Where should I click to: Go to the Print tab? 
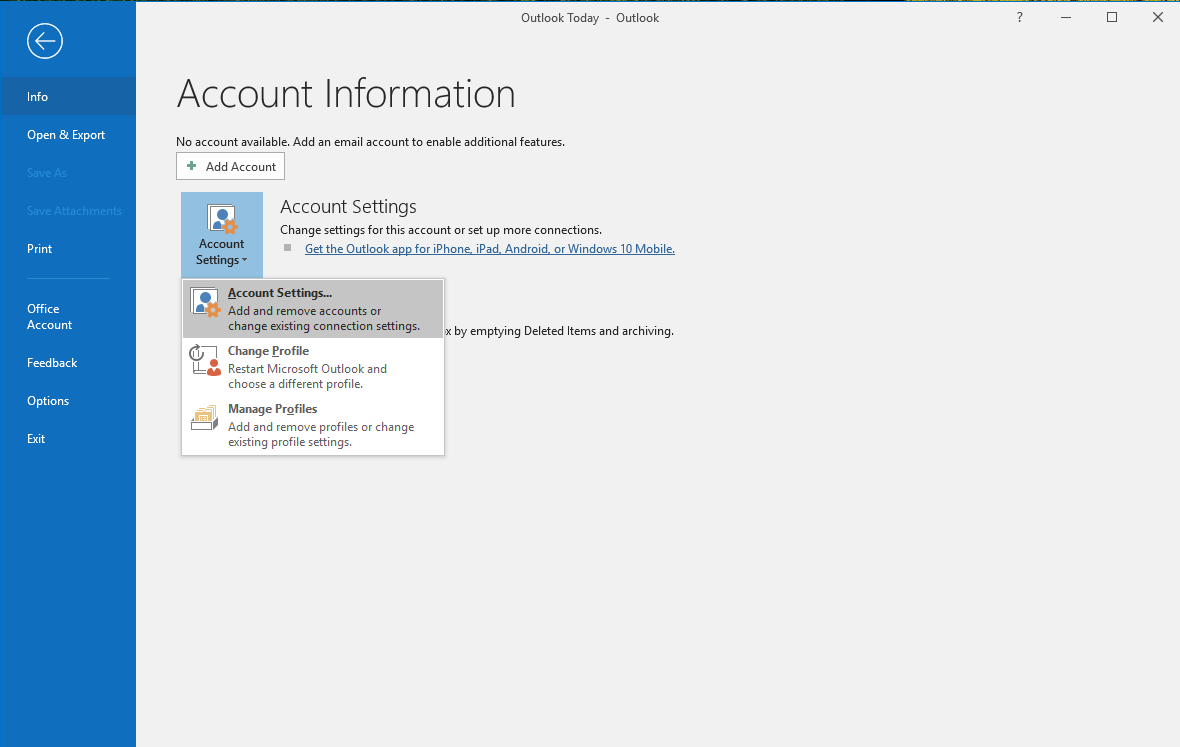click(x=68, y=249)
